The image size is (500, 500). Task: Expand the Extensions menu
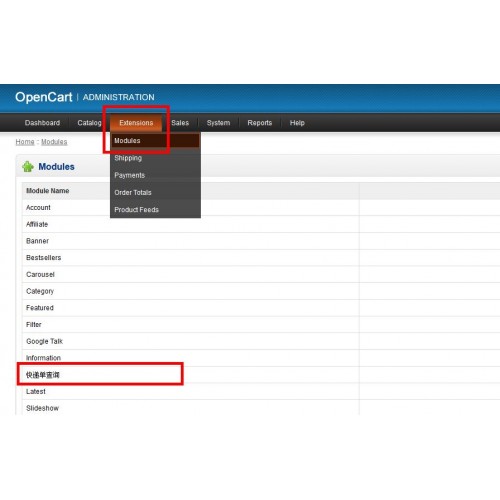coord(136,123)
